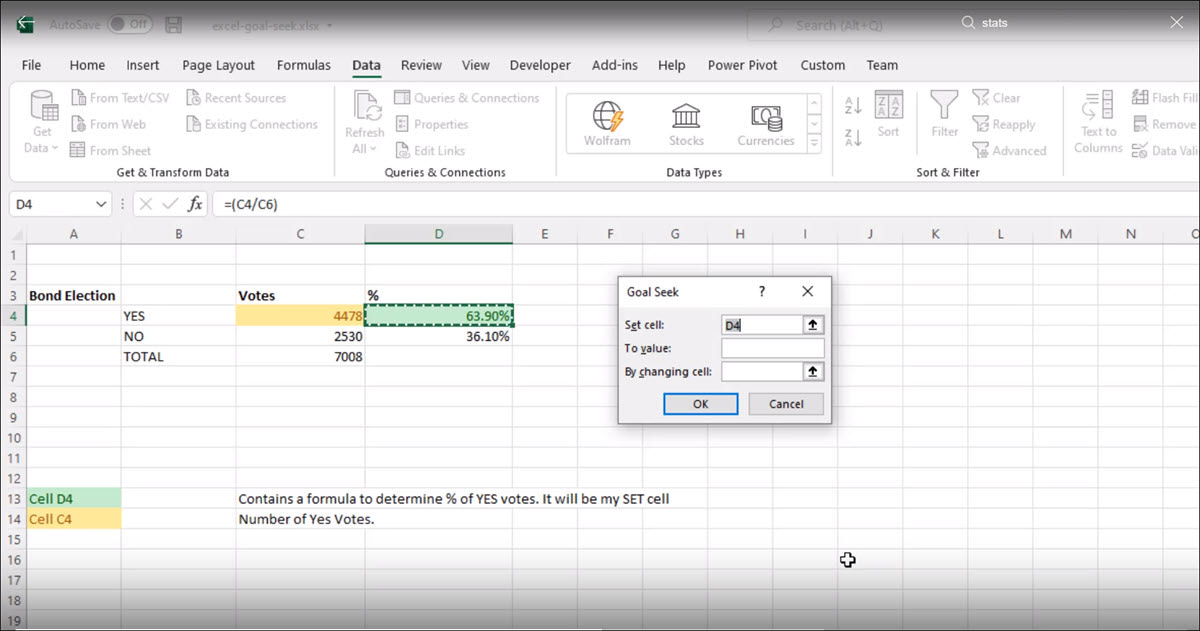
Task: Cancel the Goal Seek dialog
Action: coord(786,404)
